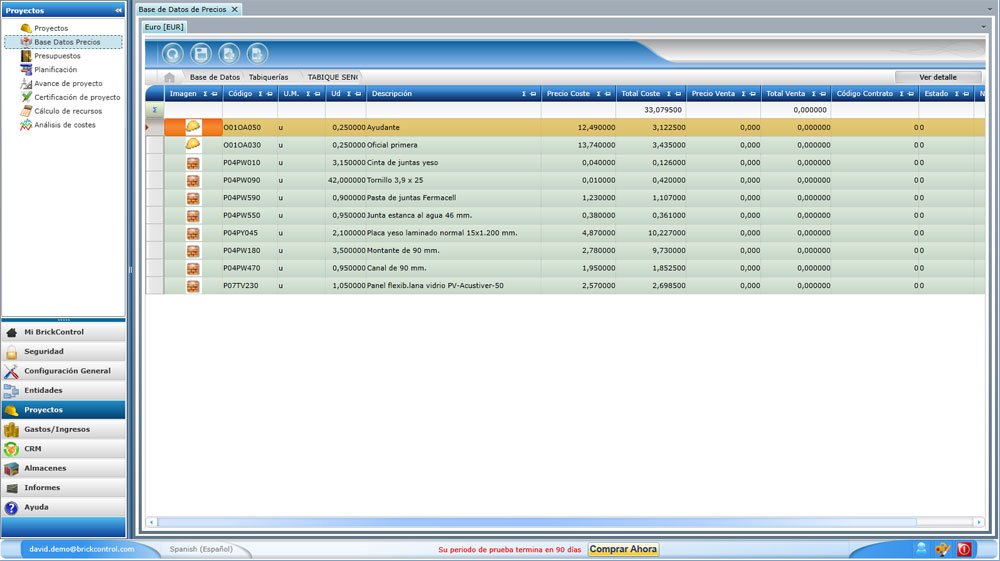The width and height of the screenshot is (1000, 561).
Task: Open Entidades navigation section
Action: [63, 390]
